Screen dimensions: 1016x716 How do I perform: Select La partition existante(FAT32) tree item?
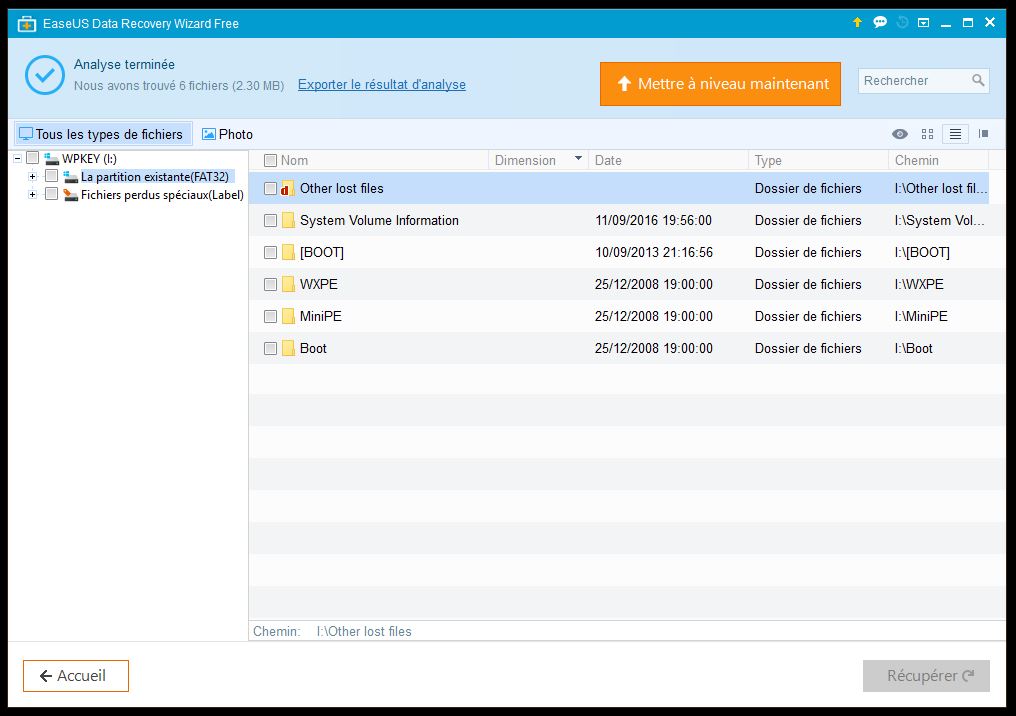click(x=155, y=177)
